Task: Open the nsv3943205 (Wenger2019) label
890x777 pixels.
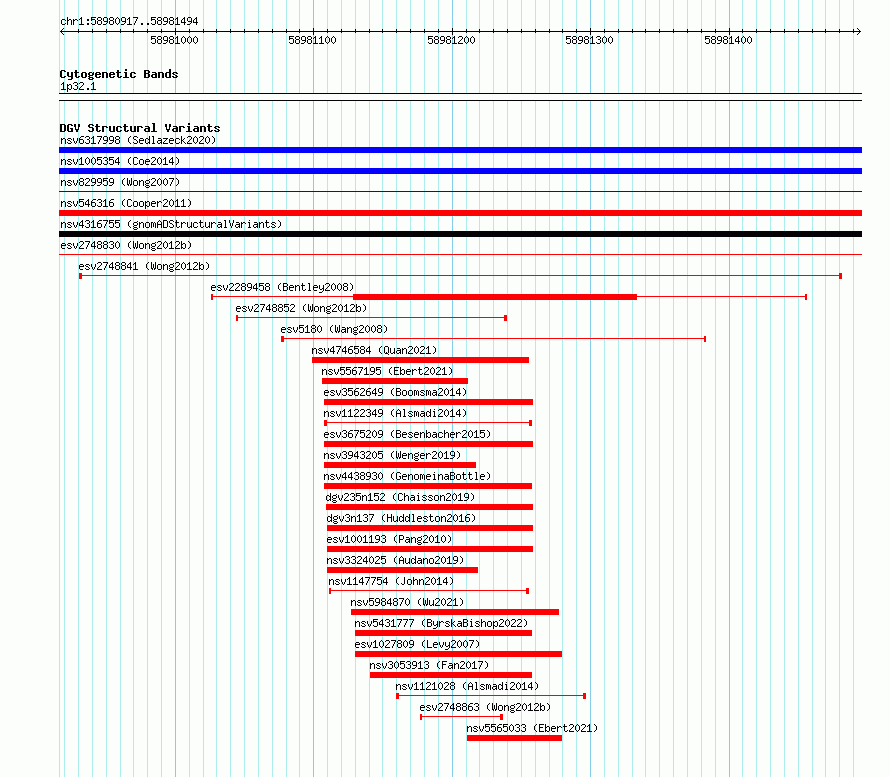Action: pos(392,455)
